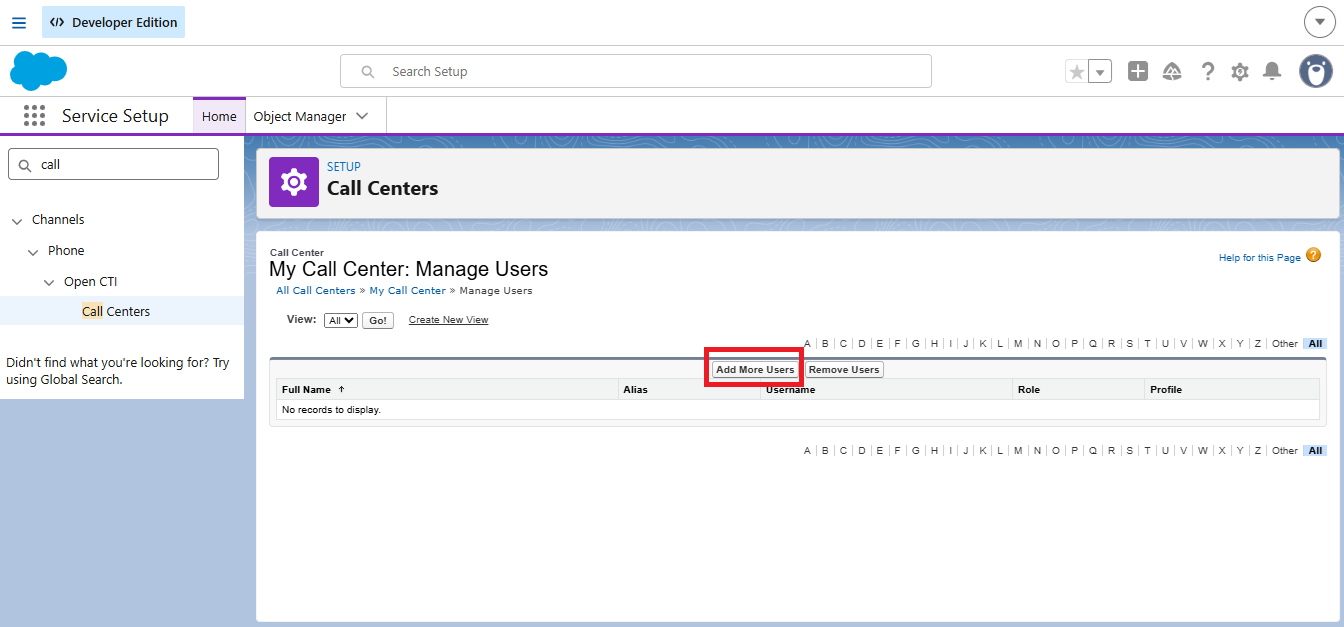Open the View dropdown set to All
1344x627 pixels.
pyautogui.click(x=341, y=320)
